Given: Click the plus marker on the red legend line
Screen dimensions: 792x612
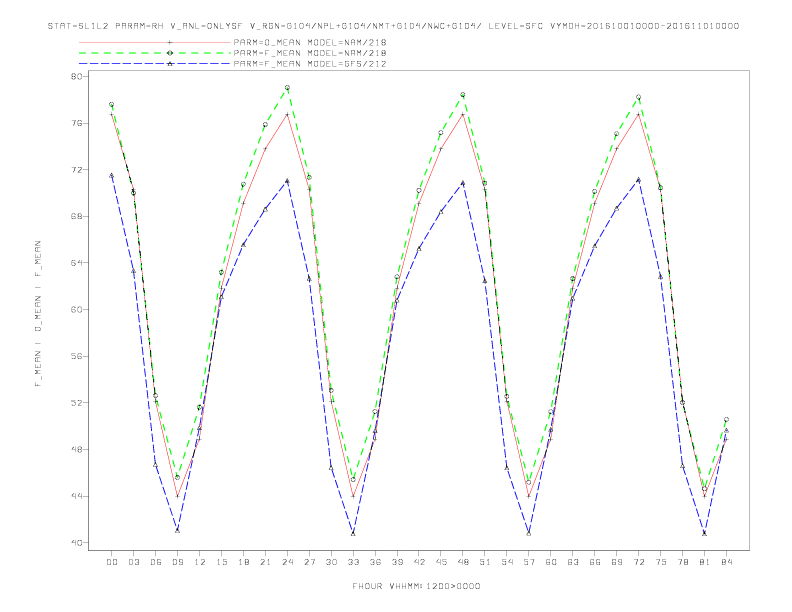Looking at the screenshot, I should coord(170,42).
